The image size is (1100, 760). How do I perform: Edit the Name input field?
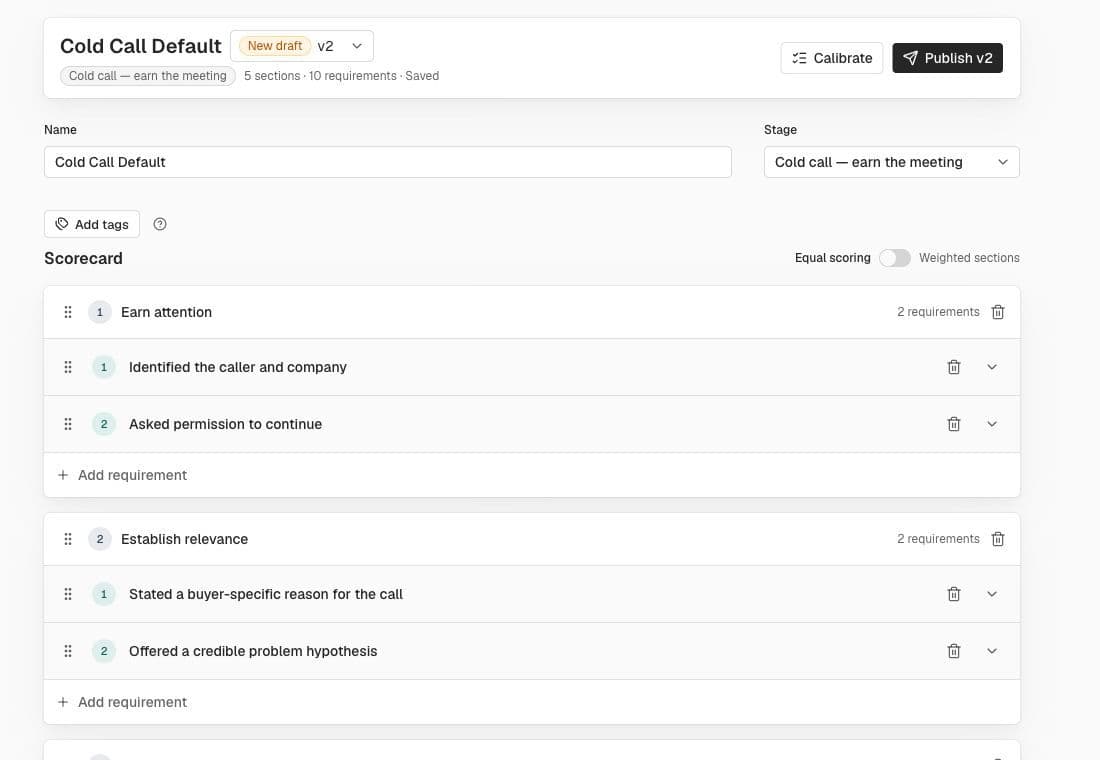click(387, 162)
